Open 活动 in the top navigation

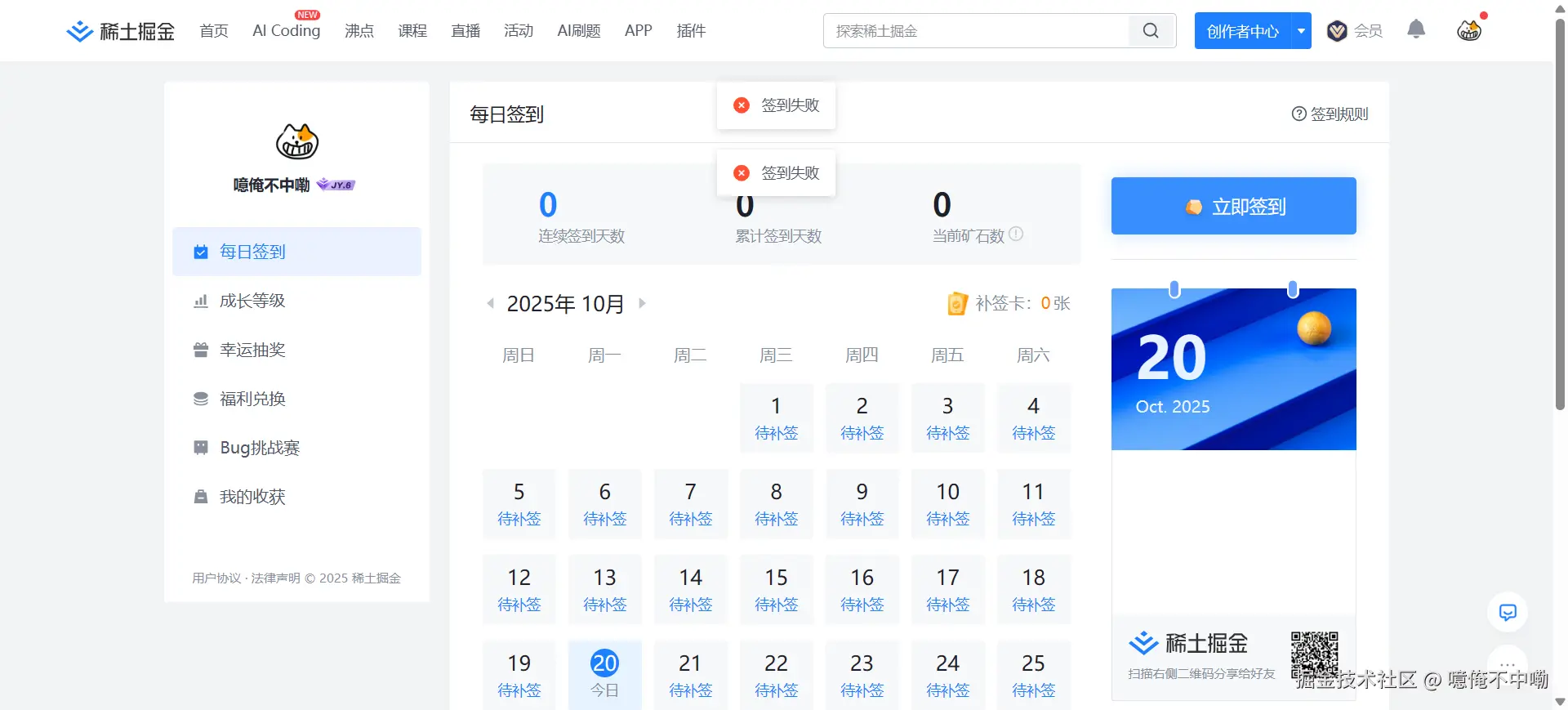(x=519, y=31)
